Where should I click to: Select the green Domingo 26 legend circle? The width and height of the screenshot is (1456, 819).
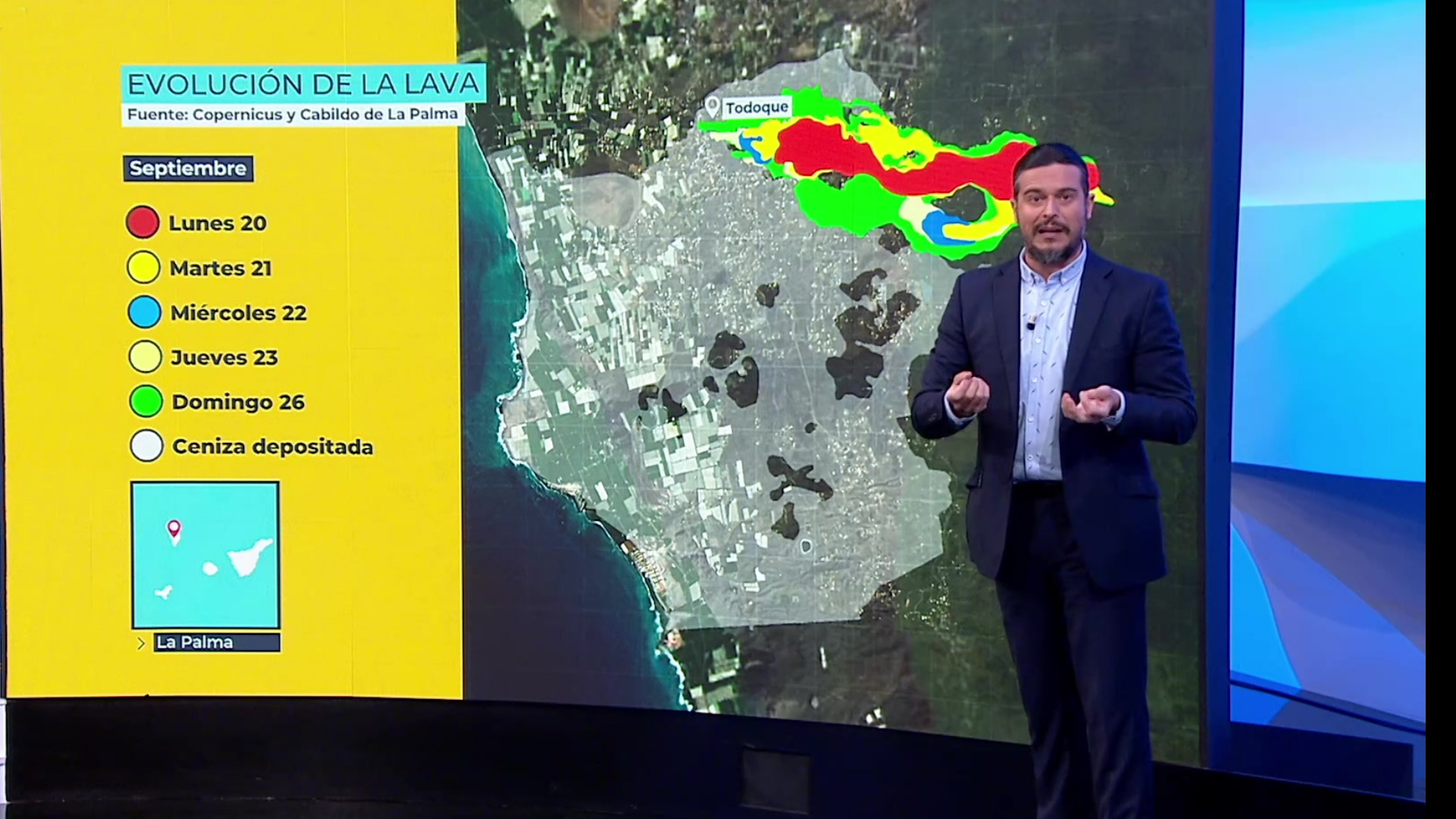[146, 402]
